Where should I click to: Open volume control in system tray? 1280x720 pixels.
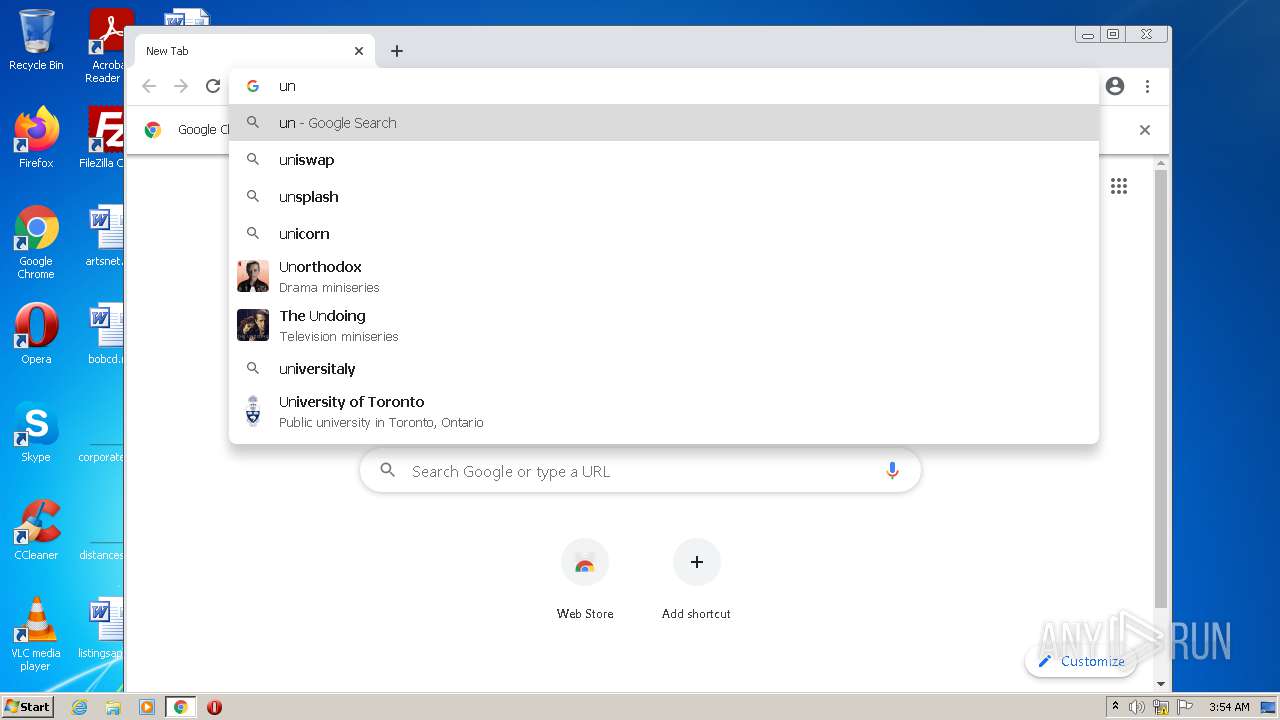click(x=1137, y=707)
